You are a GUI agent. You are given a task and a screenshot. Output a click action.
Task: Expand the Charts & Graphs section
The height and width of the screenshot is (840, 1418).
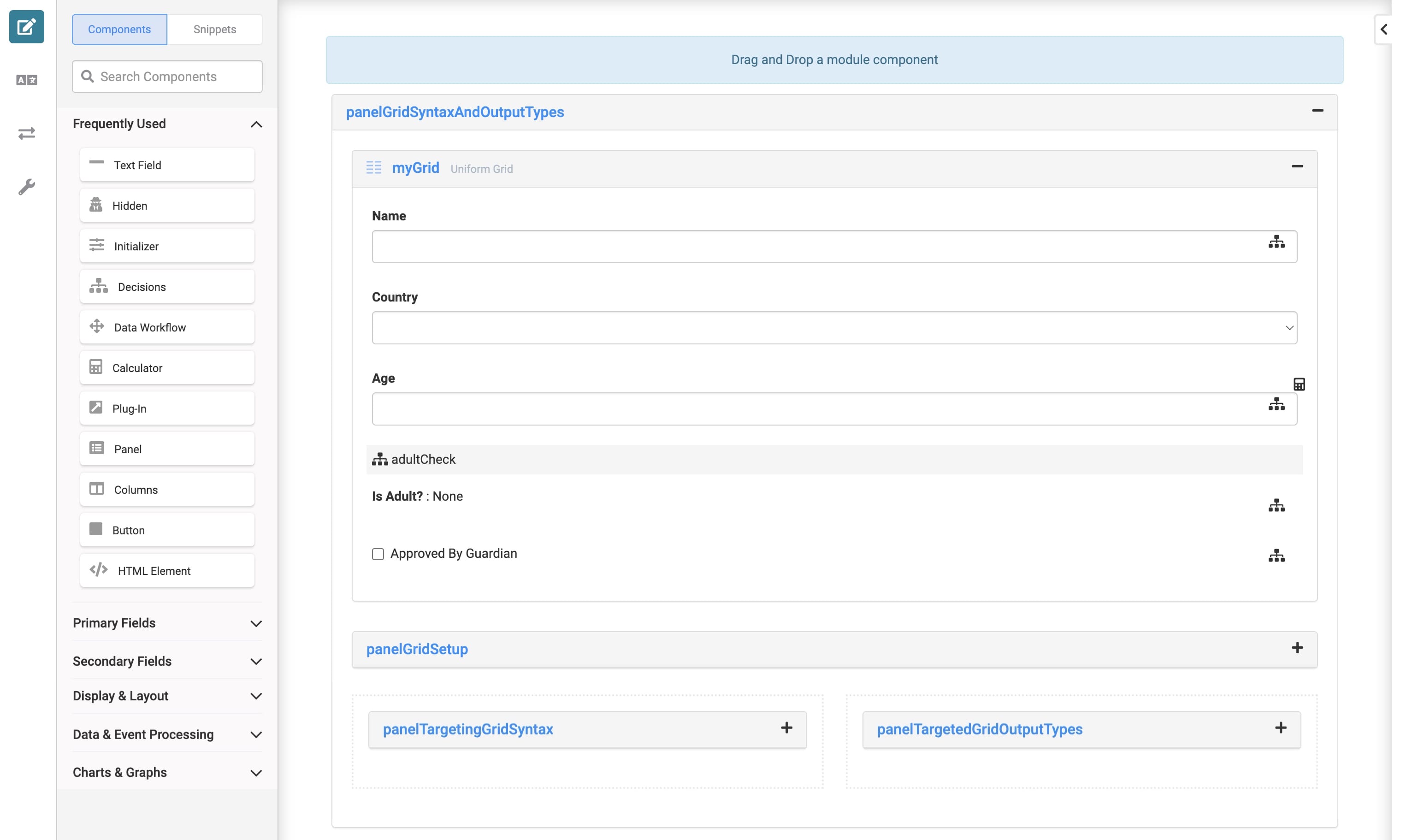256,773
